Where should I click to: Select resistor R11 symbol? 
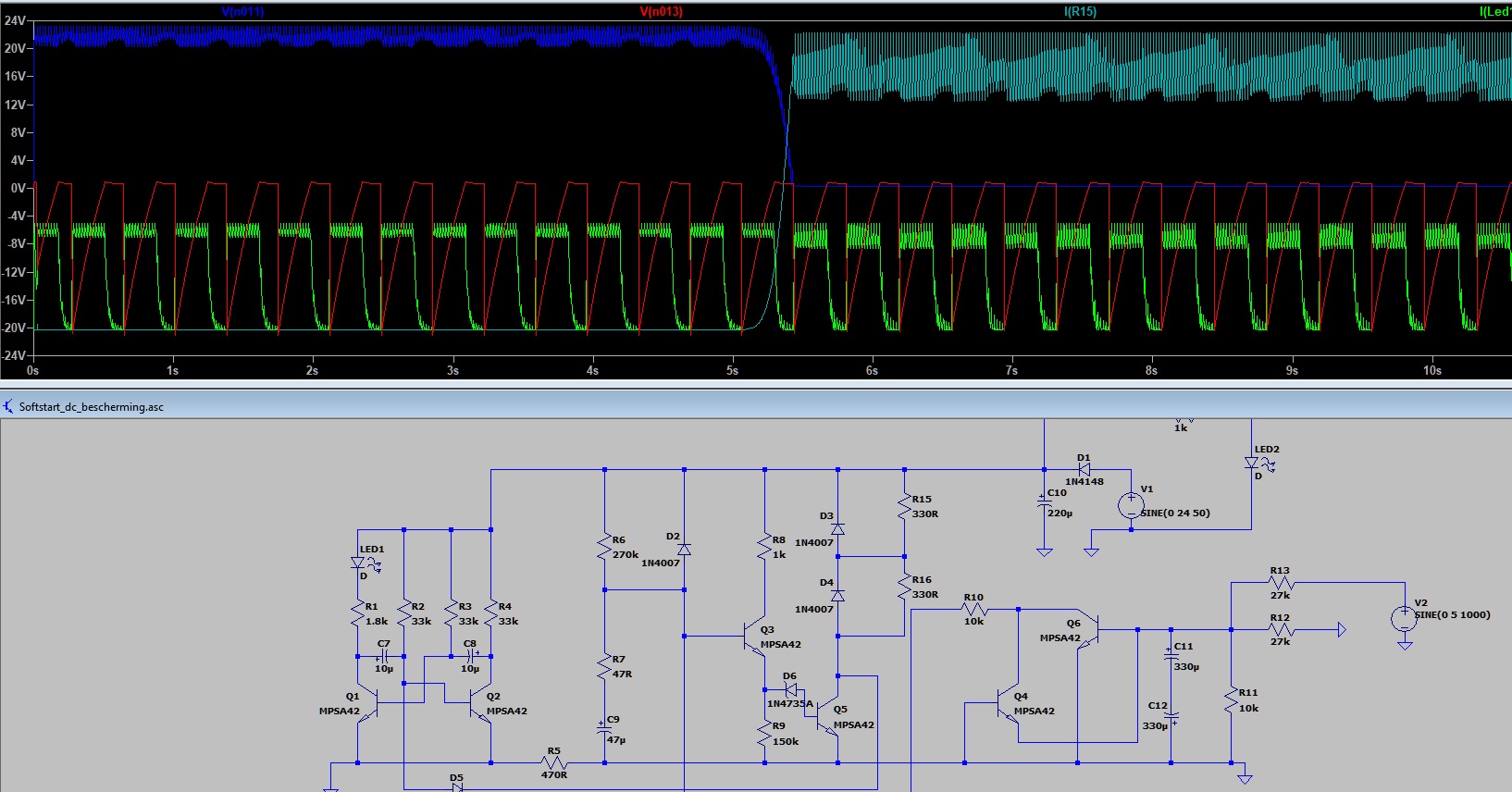tap(1231, 700)
